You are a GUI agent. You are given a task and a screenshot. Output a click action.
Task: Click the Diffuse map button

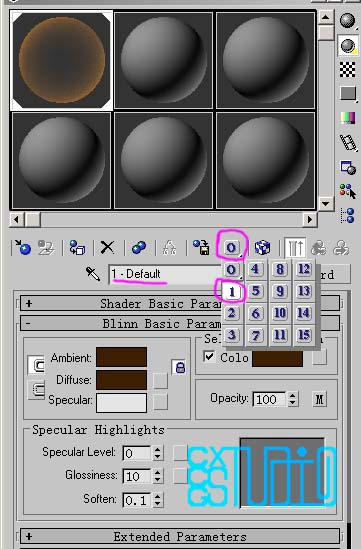click(x=160, y=380)
